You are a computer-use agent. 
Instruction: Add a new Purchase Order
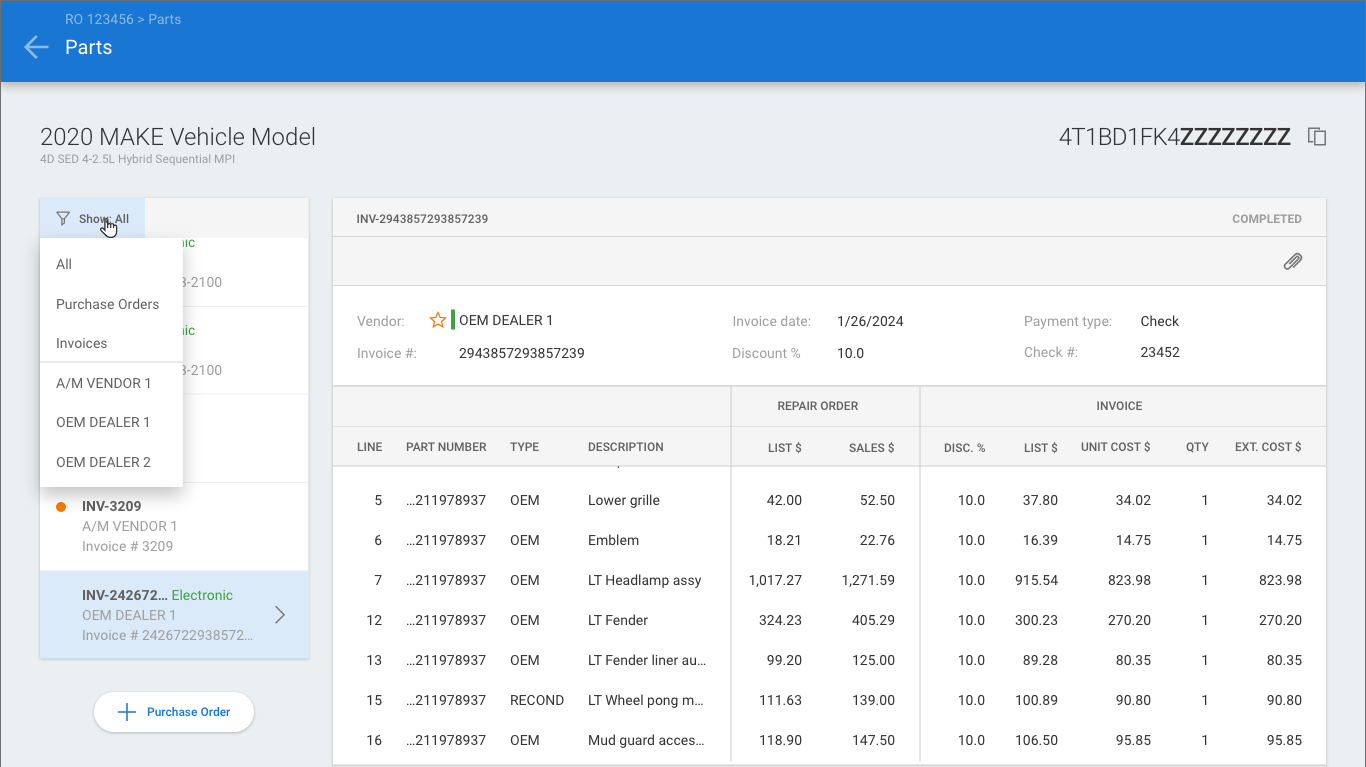click(x=174, y=712)
